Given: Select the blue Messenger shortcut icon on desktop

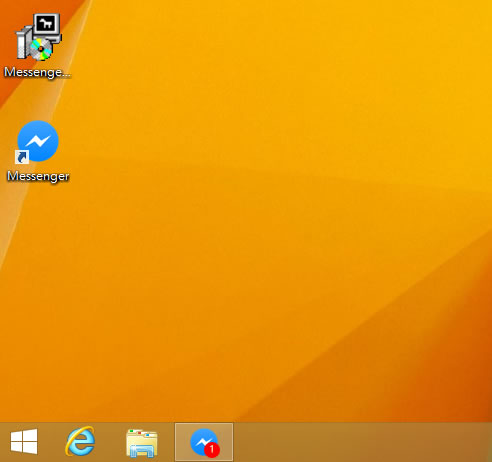Looking at the screenshot, I should pyautogui.click(x=38, y=141).
